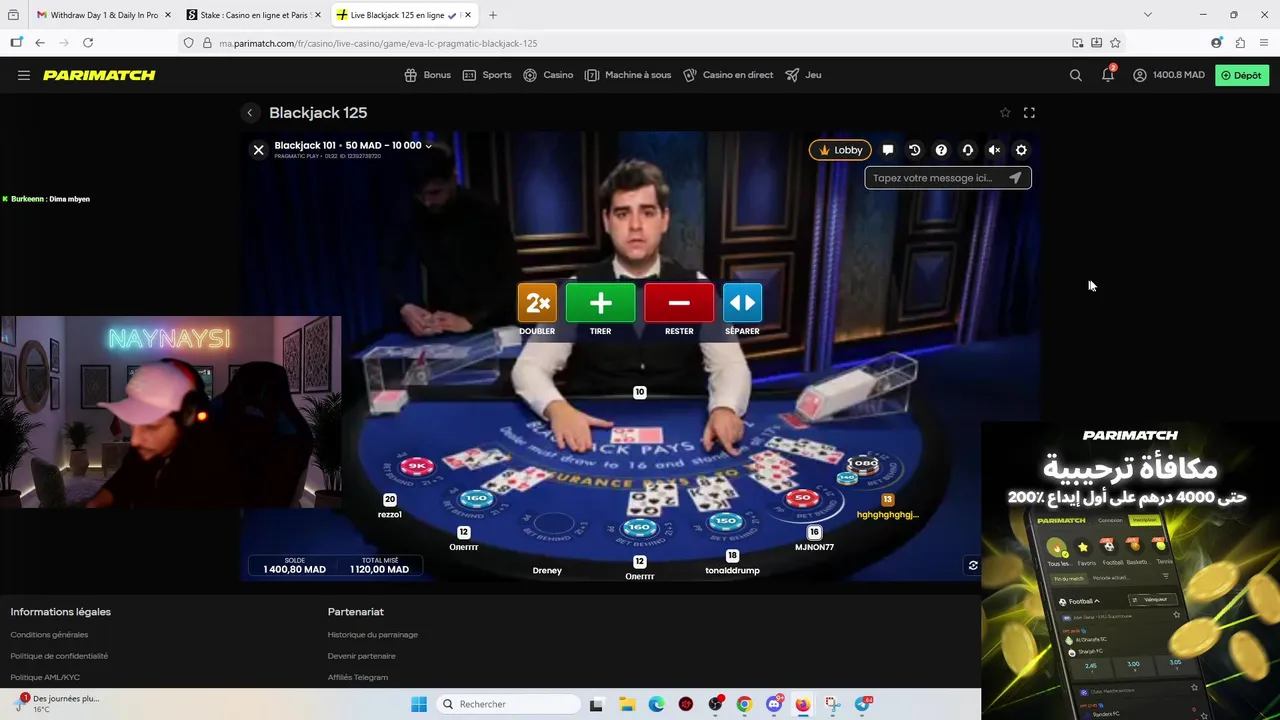Viewport: 1280px width, 720px height.
Task: Open File Explorer from taskbar
Action: [628, 704]
